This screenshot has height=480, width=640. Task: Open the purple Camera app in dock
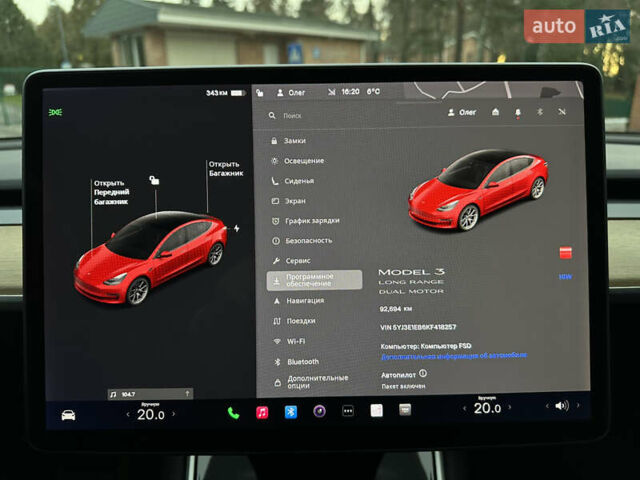tap(319, 411)
